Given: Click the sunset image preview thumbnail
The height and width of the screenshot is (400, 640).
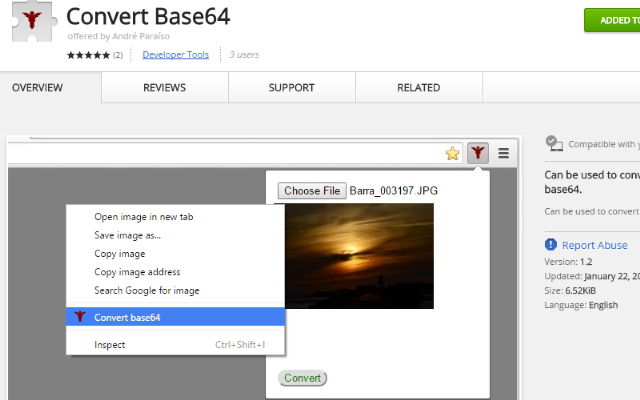Looking at the screenshot, I should point(359,256).
